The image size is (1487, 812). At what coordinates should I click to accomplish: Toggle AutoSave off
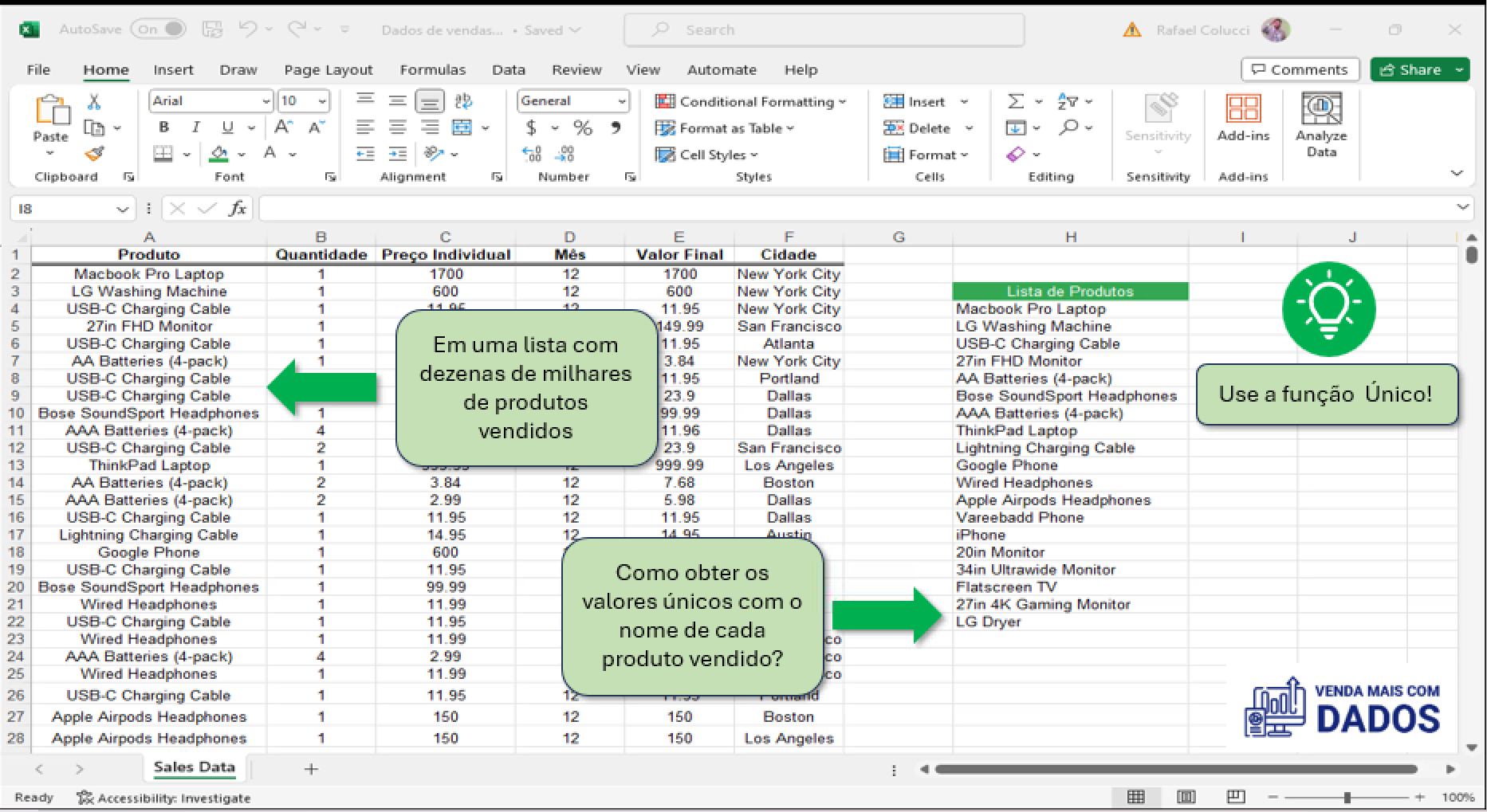pyautogui.click(x=158, y=28)
